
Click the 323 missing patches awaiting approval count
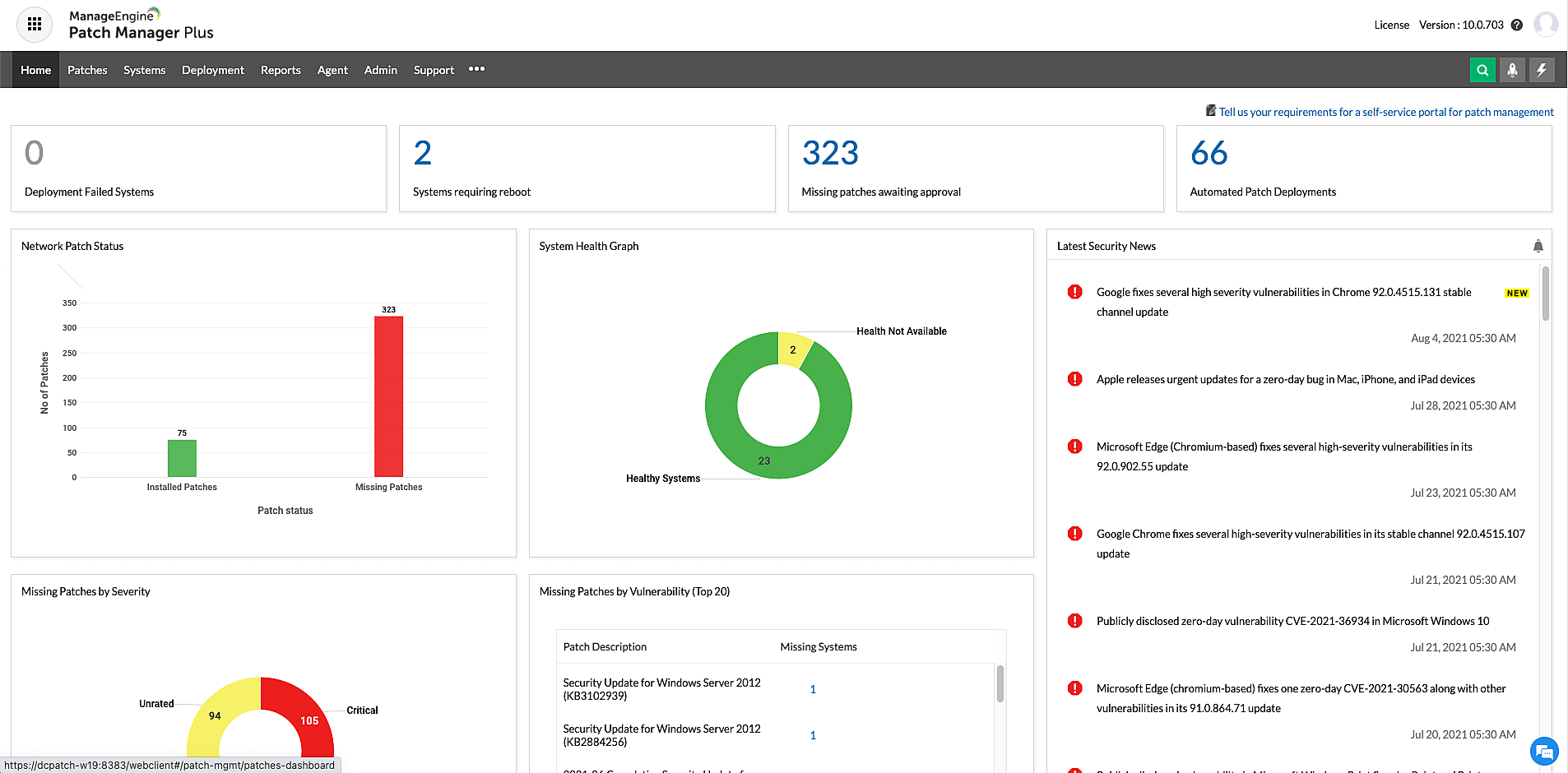click(830, 153)
